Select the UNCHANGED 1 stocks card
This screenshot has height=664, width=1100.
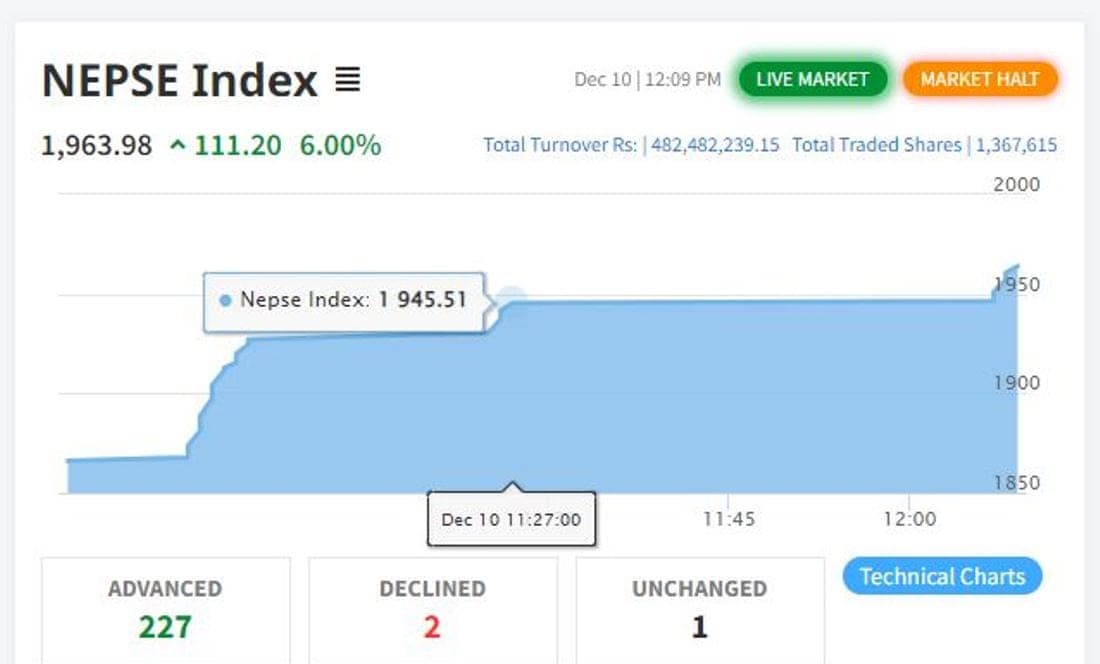pyautogui.click(x=699, y=610)
